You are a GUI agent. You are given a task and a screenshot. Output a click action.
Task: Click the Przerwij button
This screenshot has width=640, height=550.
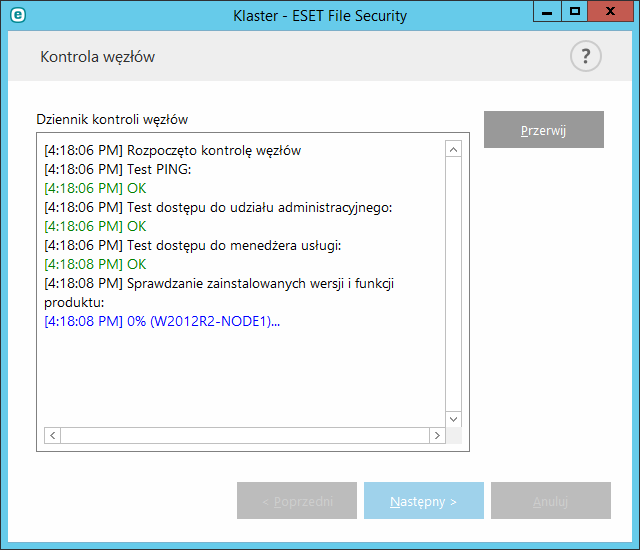click(x=544, y=129)
